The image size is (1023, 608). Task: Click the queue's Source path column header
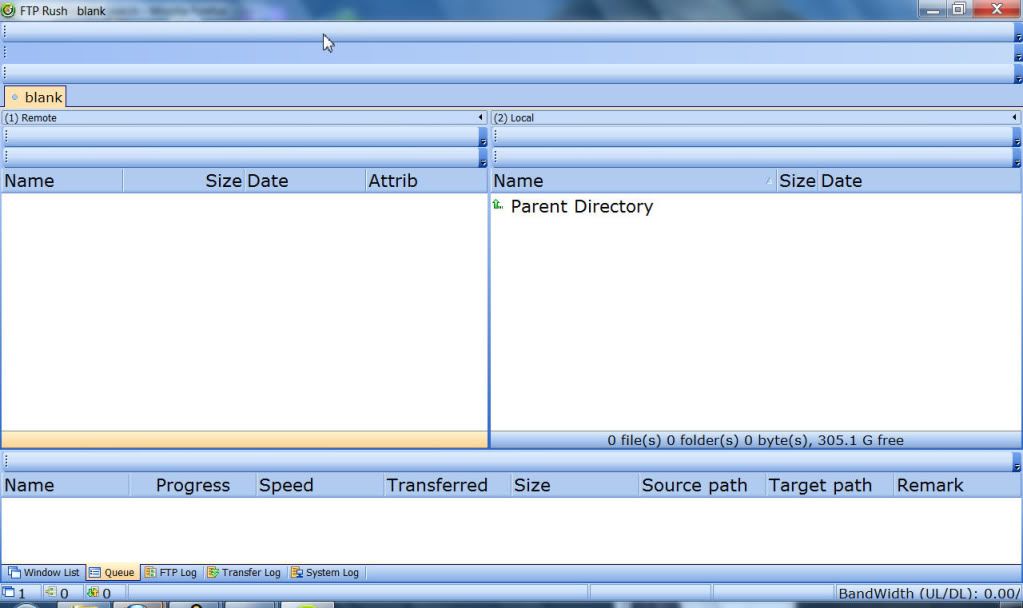[x=702, y=485]
